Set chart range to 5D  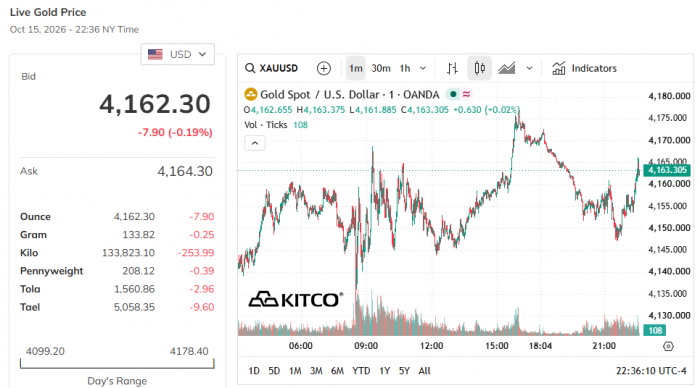coord(274,371)
